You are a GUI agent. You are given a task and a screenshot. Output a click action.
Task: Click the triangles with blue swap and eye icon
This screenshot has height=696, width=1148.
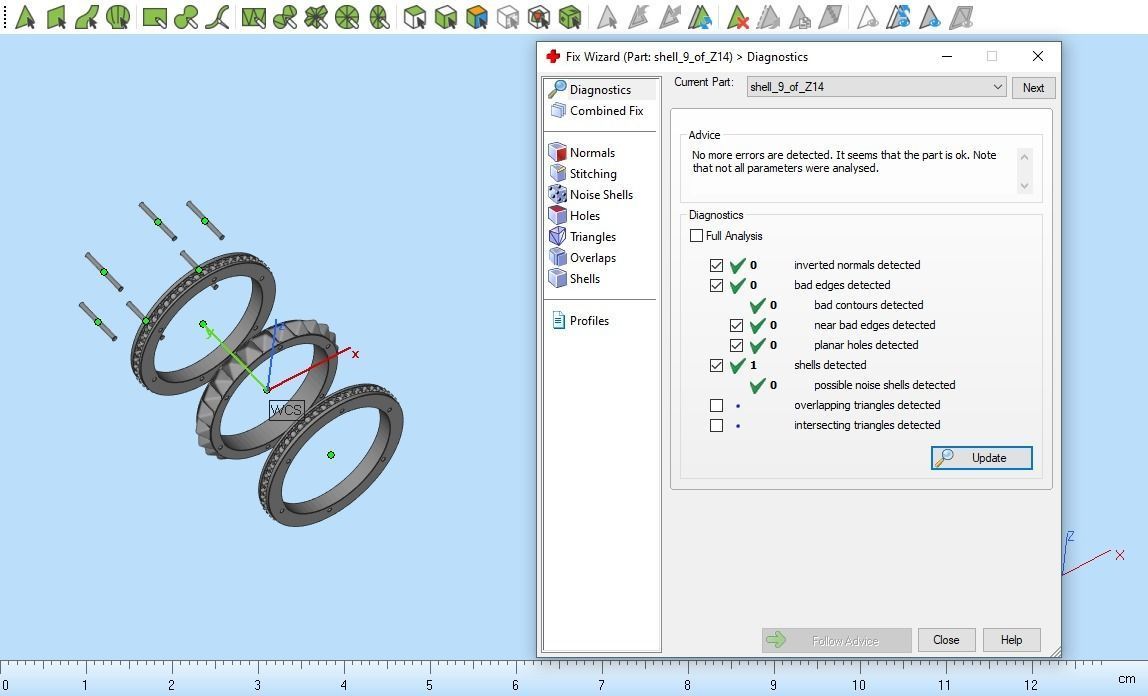click(898, 17)
